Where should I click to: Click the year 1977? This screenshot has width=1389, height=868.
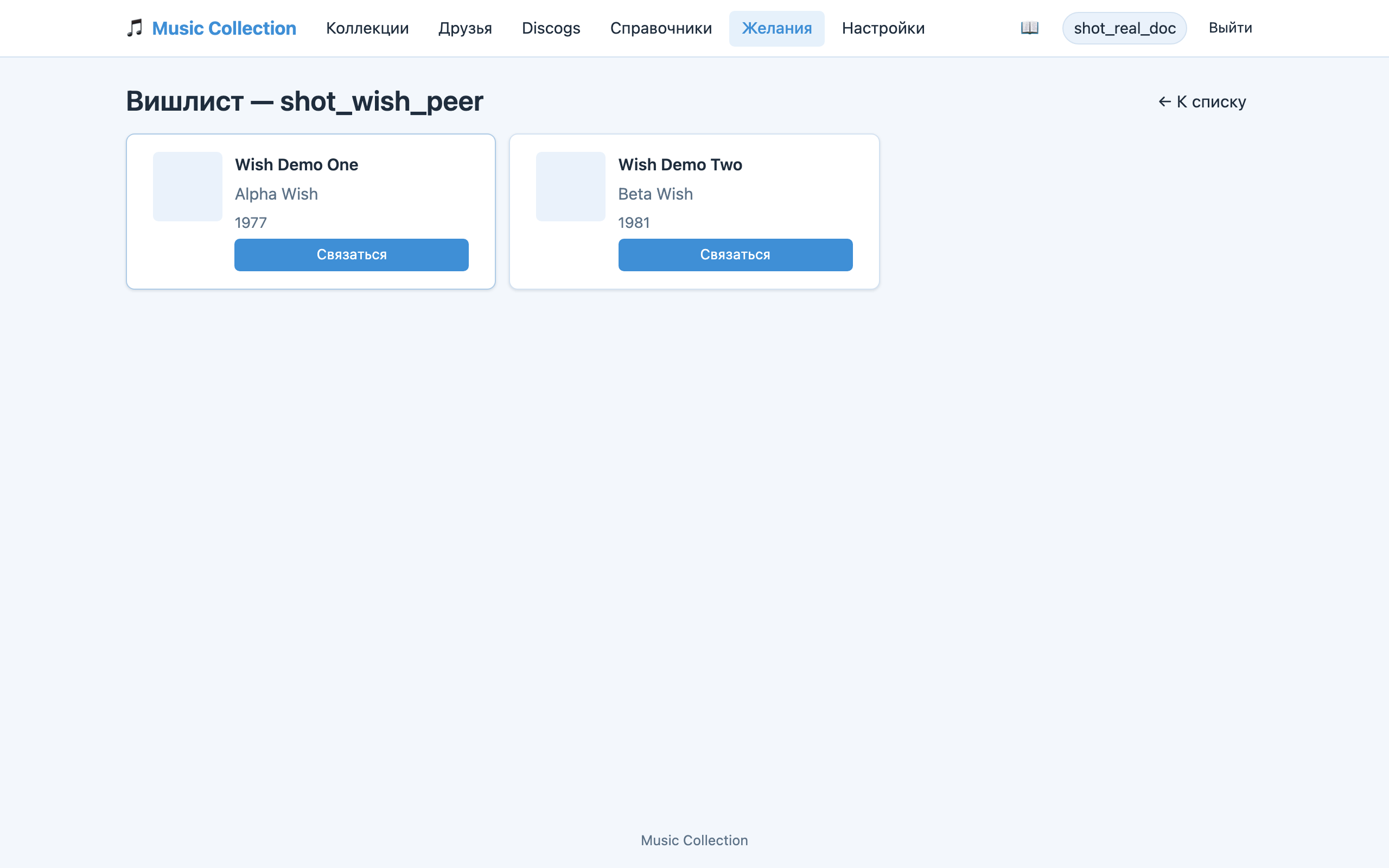pyautogui.click(x=250, y=223)
